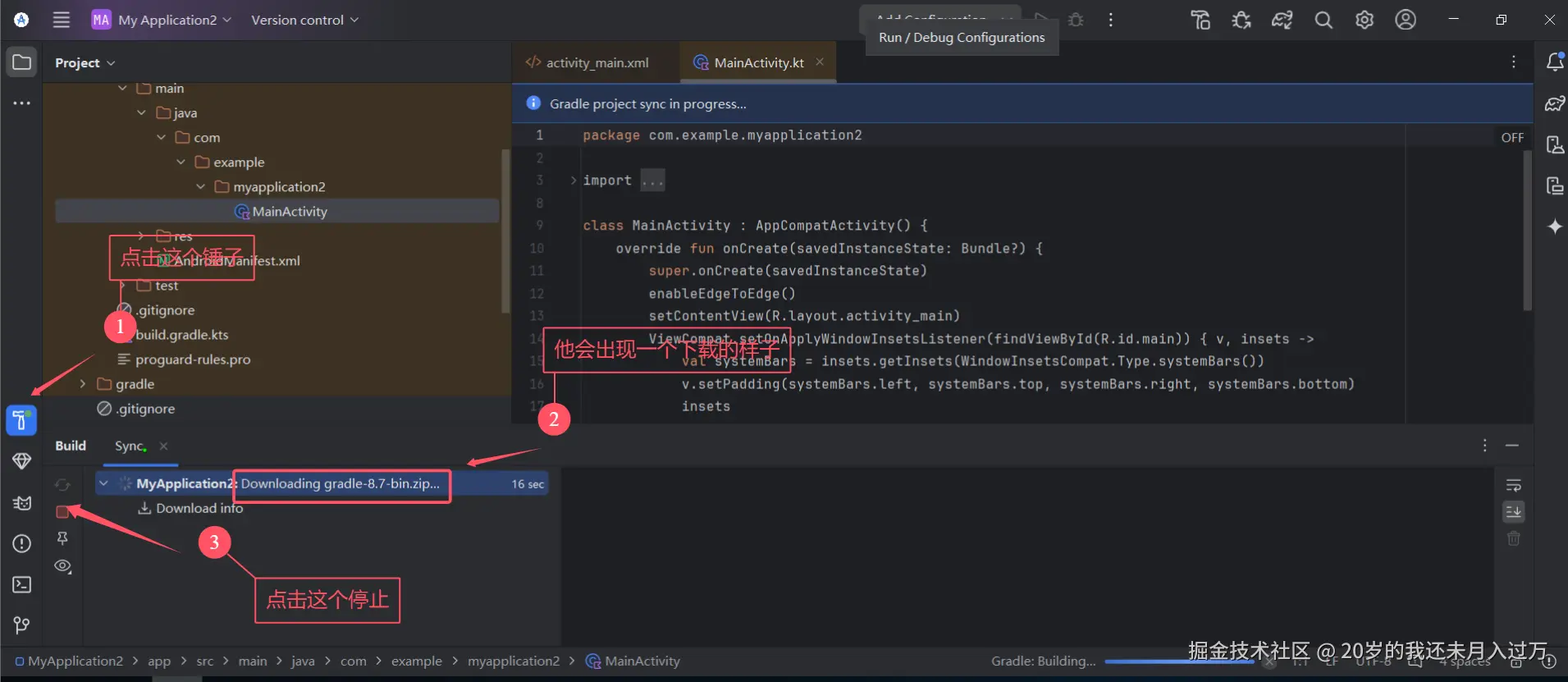Stop the running Gradle sync
Screen dimensions: 1568x682
point(62,512)
